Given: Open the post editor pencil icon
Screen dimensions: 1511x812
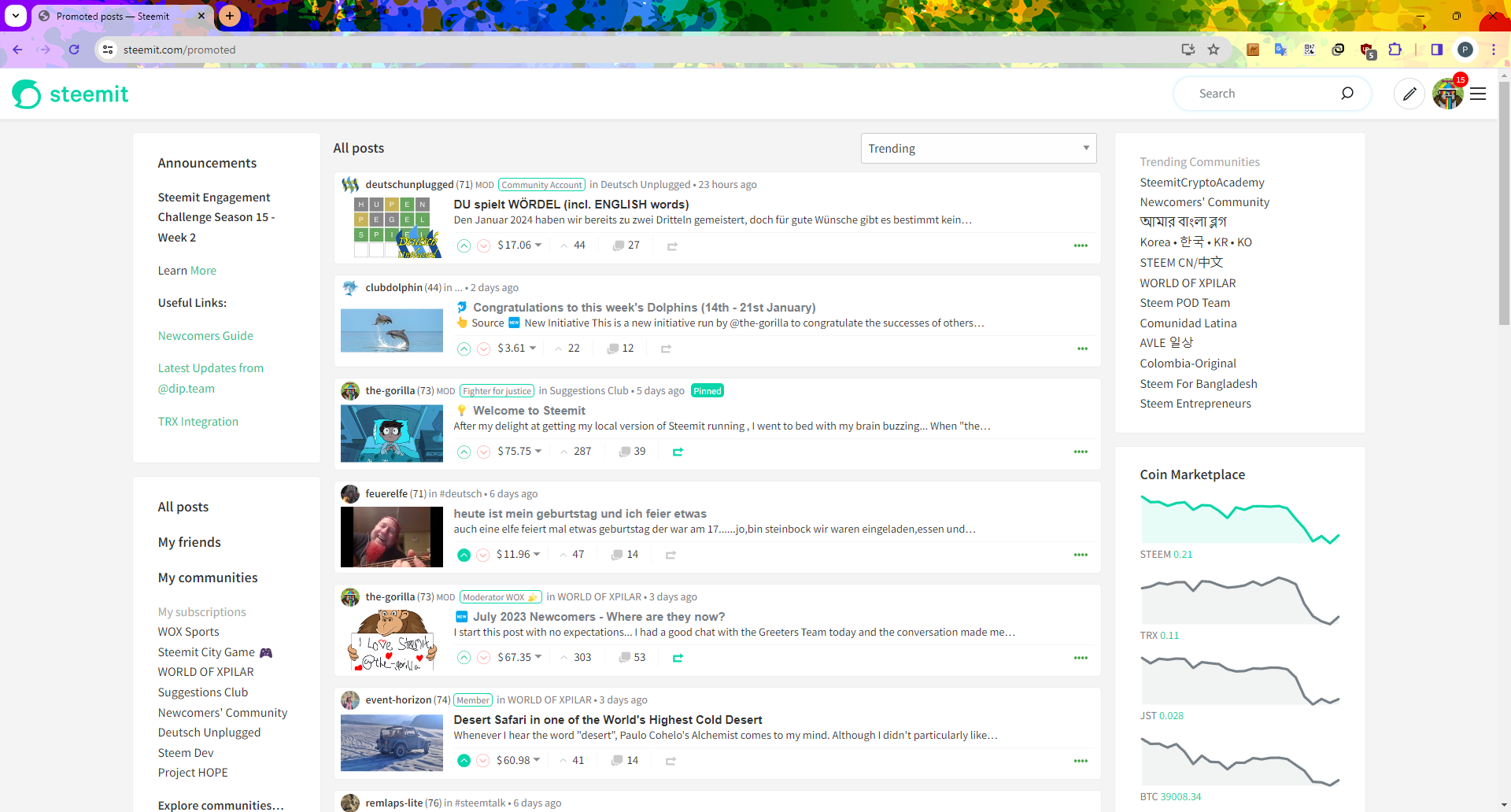Looking at the screenshot, I should (x=1409, y=94).
